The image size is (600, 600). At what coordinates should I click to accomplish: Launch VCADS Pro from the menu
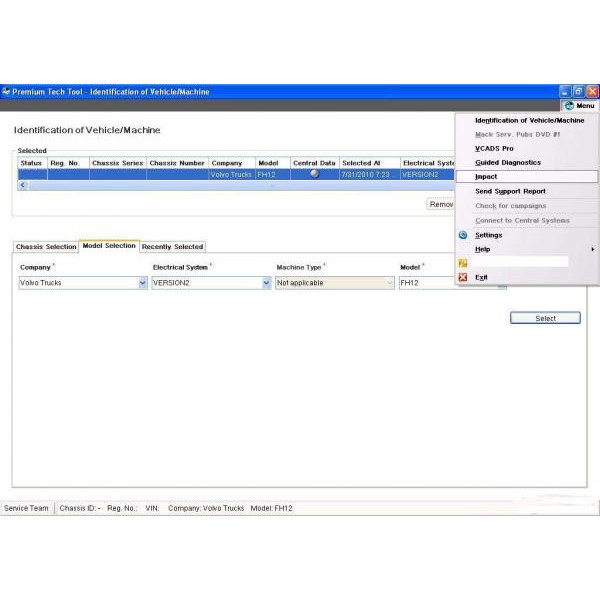point(494,148)
